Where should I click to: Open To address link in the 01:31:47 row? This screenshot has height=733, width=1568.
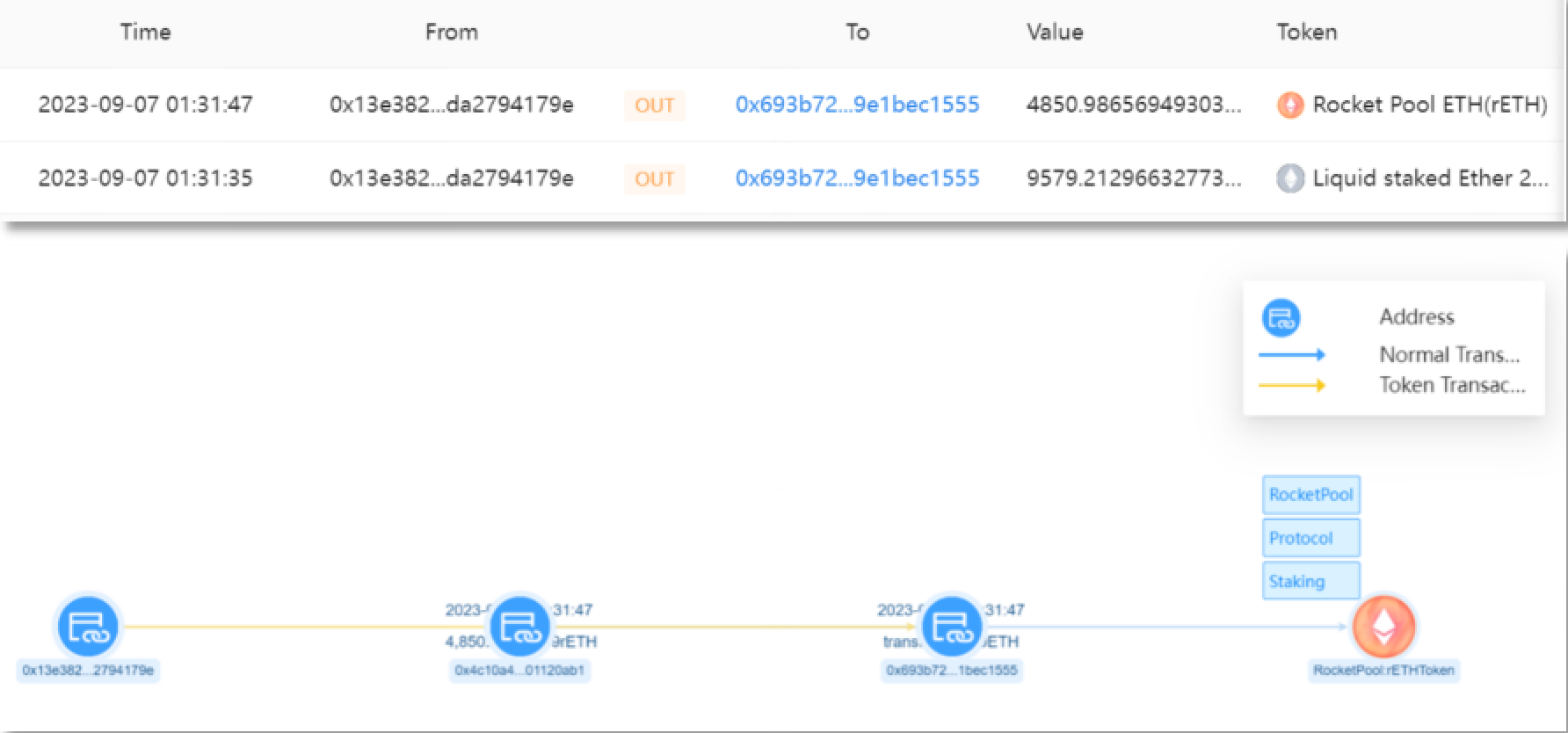(x=857, y=105)
